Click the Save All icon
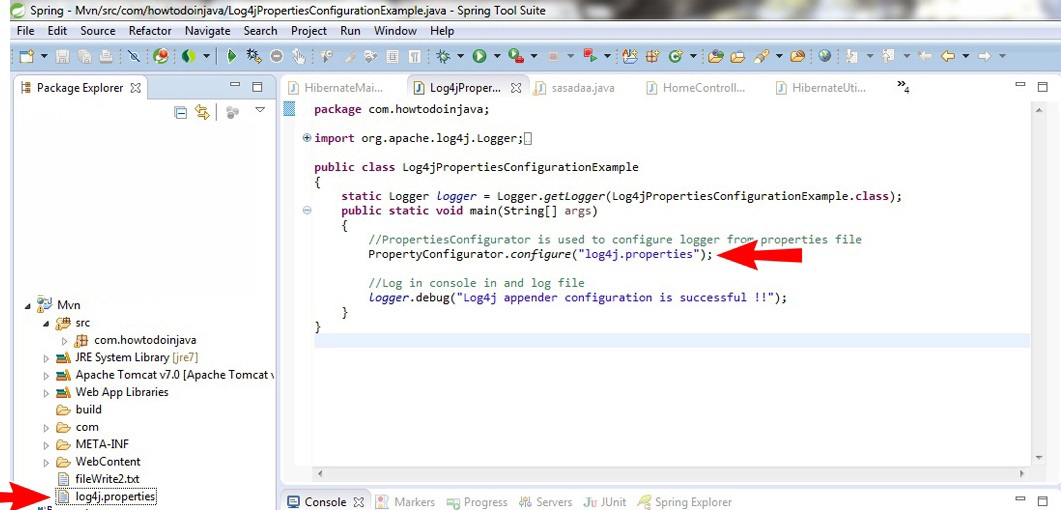 85,56
